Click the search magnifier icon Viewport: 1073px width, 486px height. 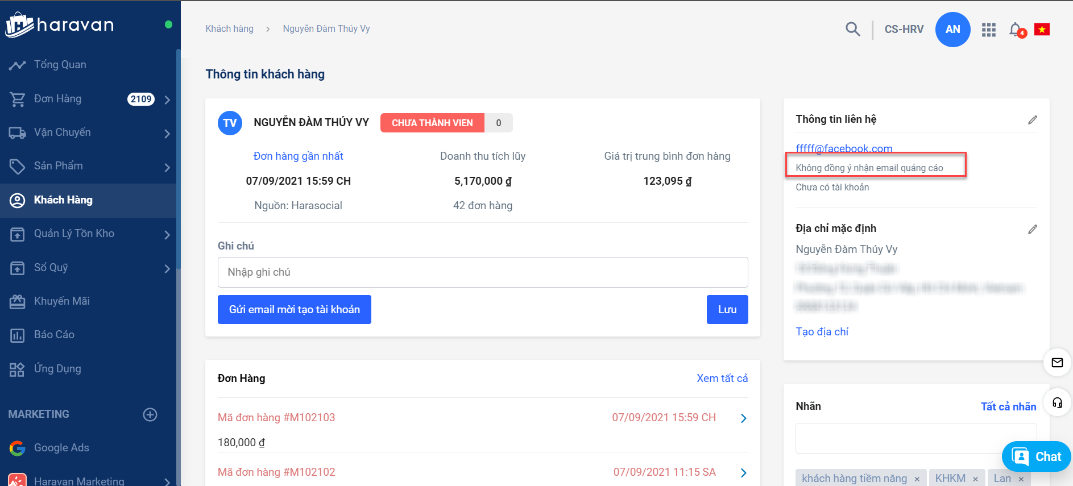coord(852,29)
